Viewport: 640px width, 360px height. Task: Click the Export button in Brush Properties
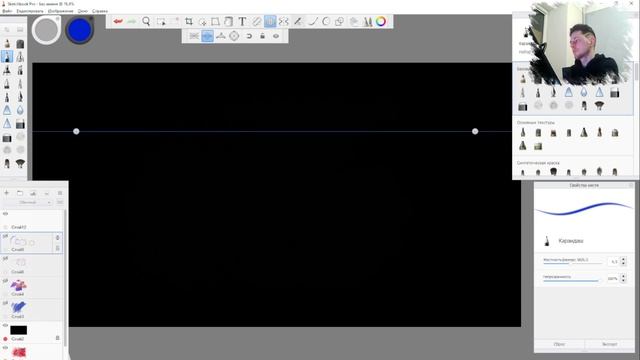point(609,344)
